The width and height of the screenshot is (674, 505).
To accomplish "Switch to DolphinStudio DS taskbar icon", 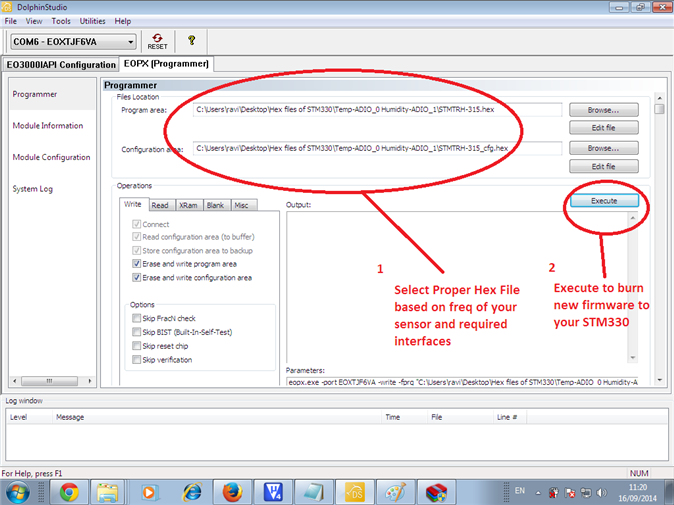I will (355, 493).
